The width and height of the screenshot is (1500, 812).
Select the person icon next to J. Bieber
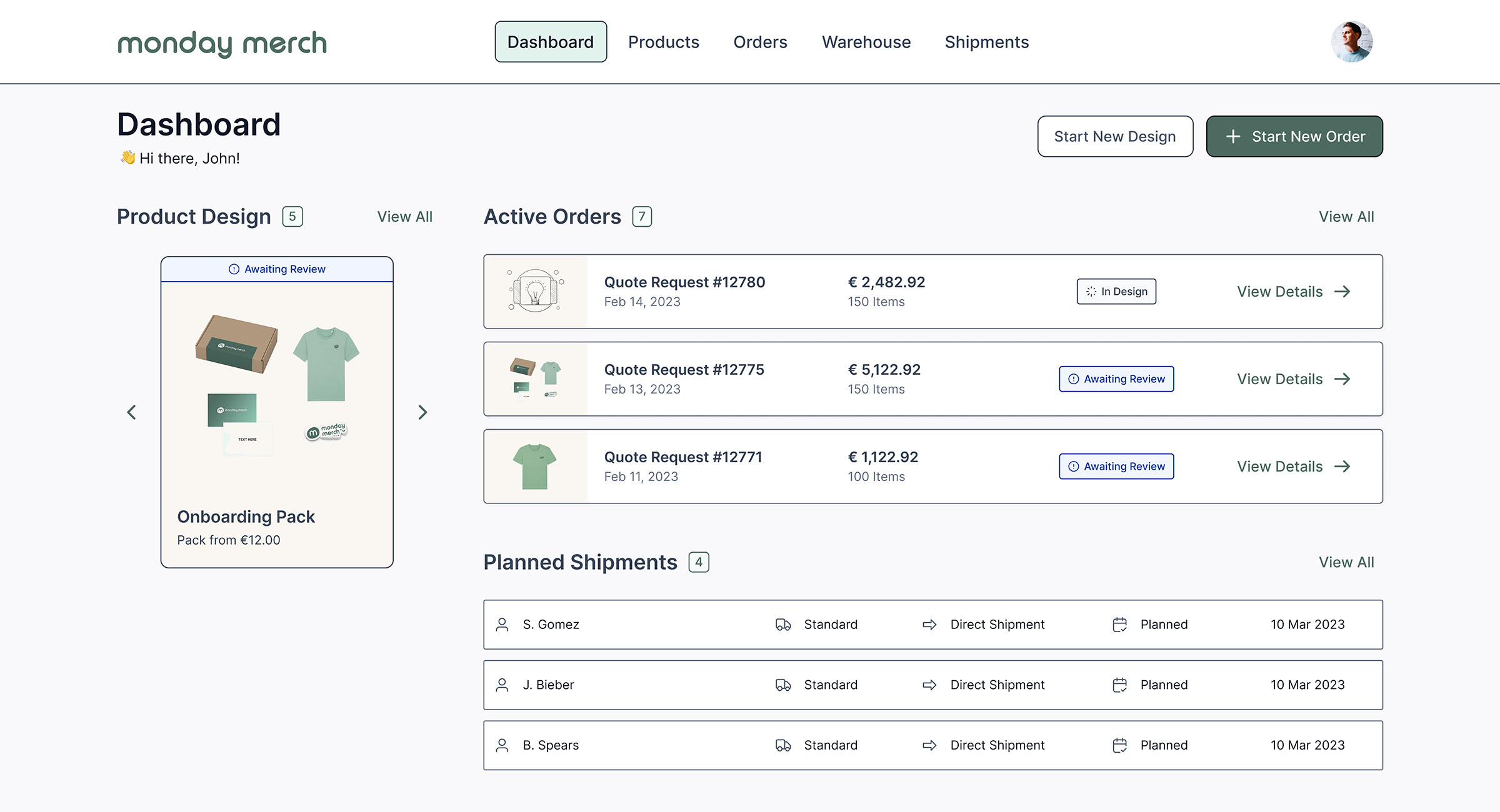click(x=502, y=685)
